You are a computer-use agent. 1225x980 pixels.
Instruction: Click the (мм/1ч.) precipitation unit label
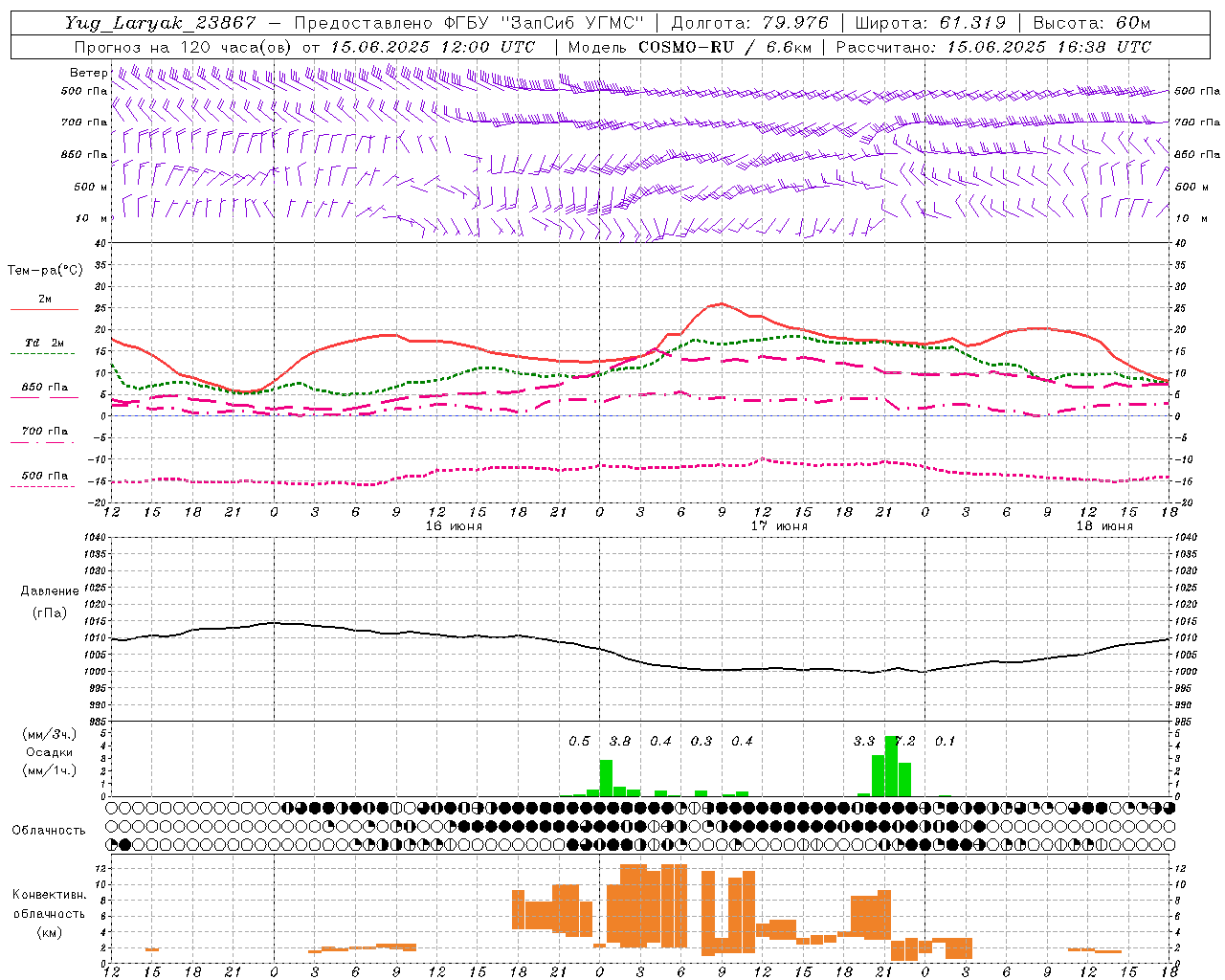pos(49,770)
